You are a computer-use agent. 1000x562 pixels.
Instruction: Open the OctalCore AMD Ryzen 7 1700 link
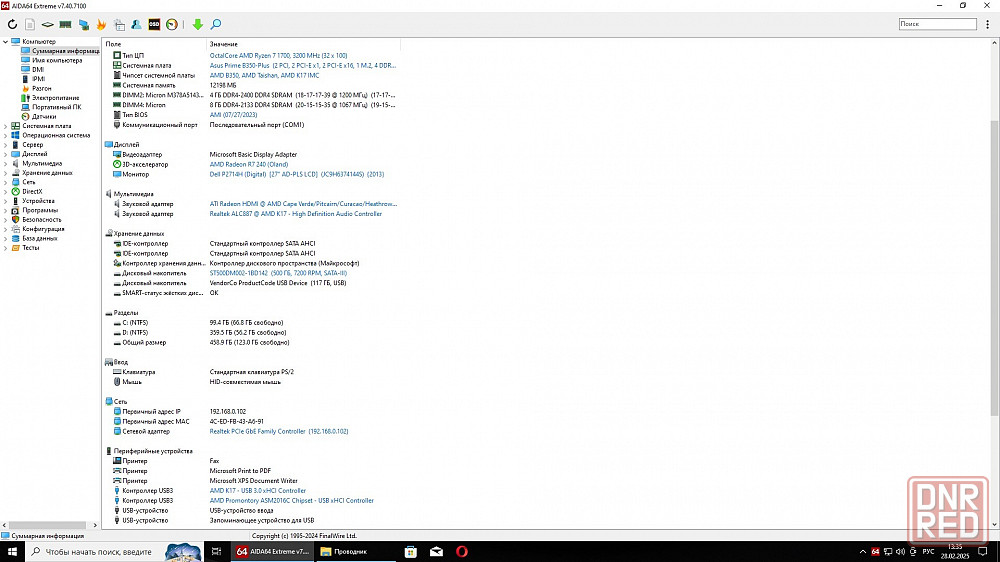click(278, 55)
